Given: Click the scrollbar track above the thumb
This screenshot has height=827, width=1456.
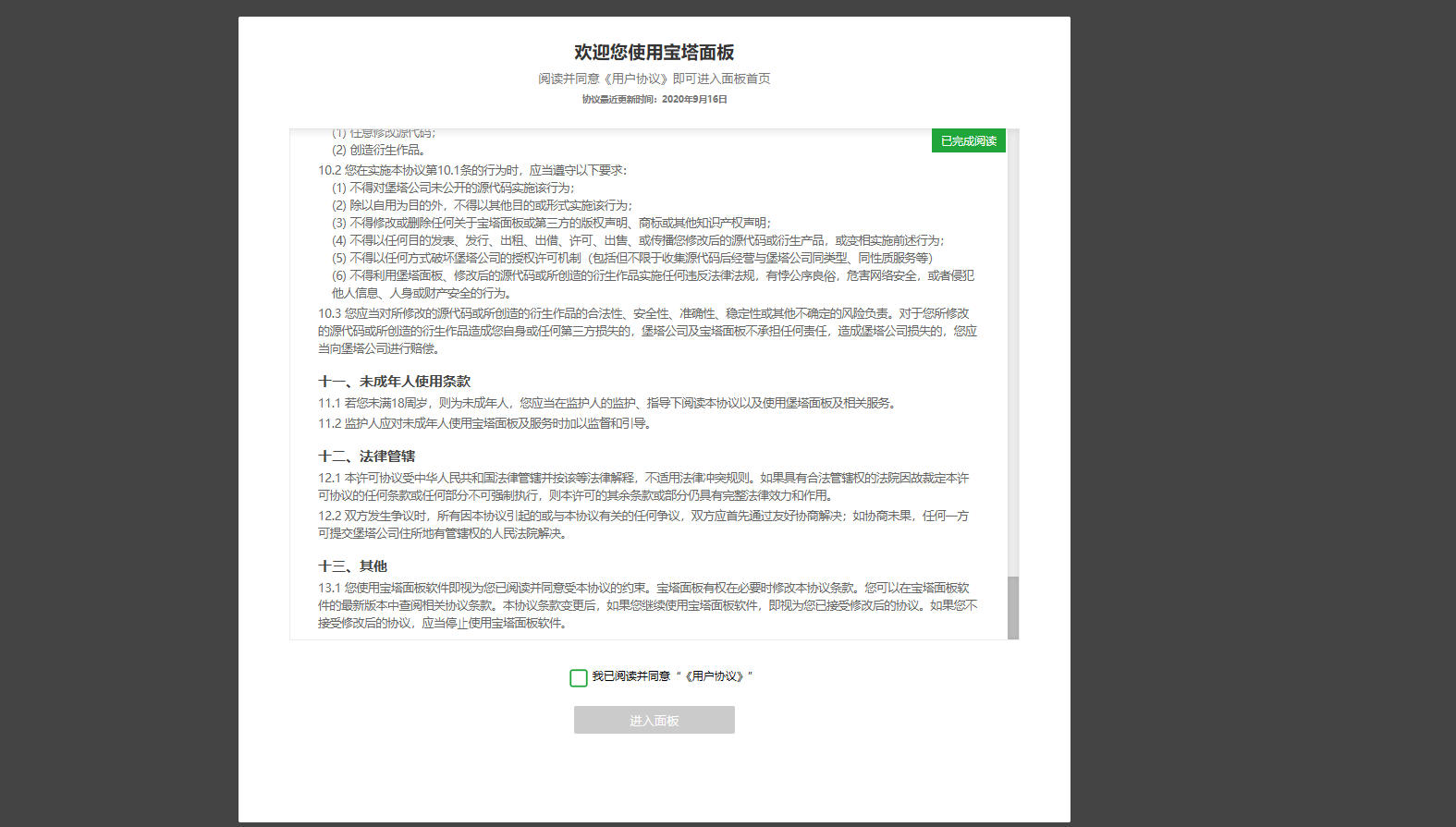Looking at the screenshot, I should (1013, 351).
